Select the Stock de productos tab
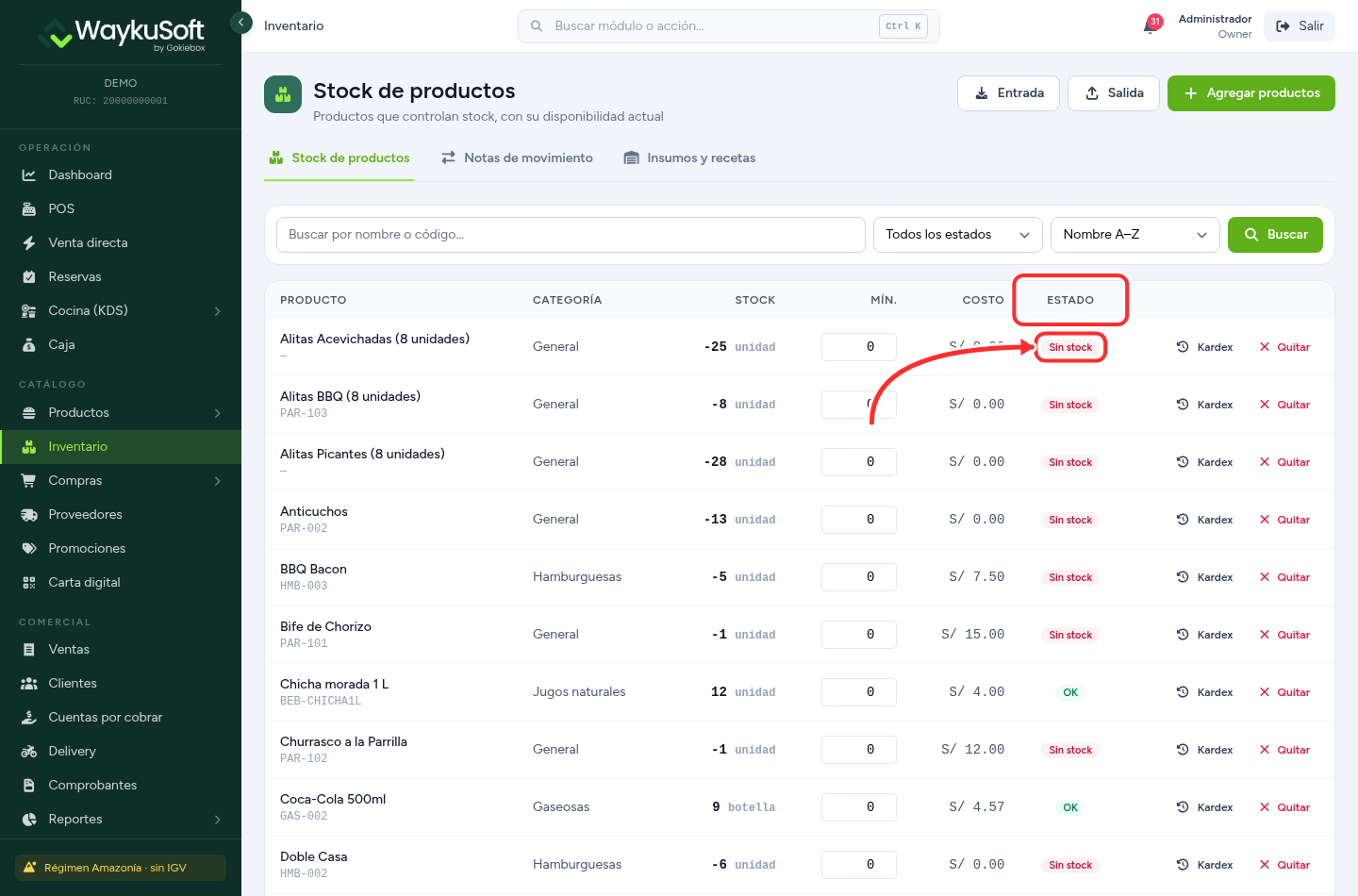The height and width of the screenshot is (896, 1358). (339, 158)
